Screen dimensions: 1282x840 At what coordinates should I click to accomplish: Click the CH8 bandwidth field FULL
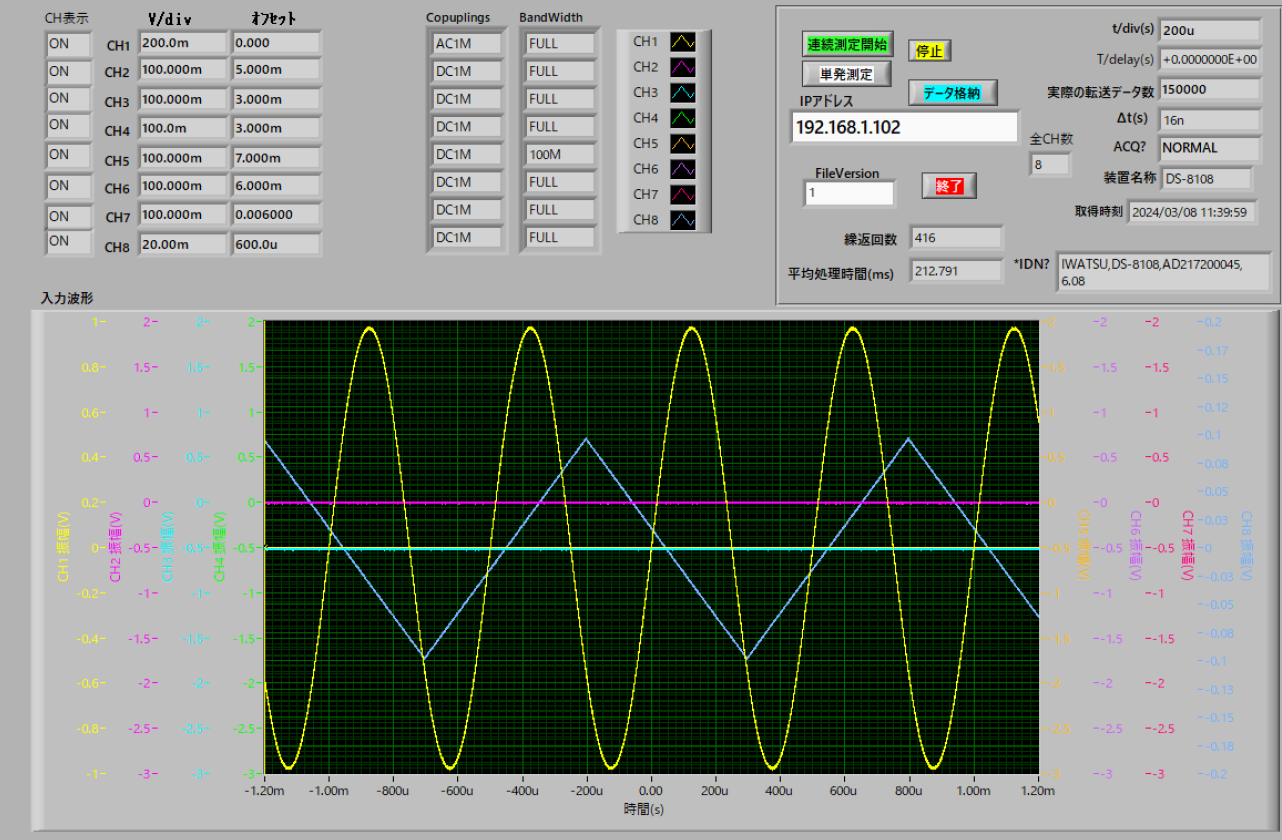coord(560,237)
